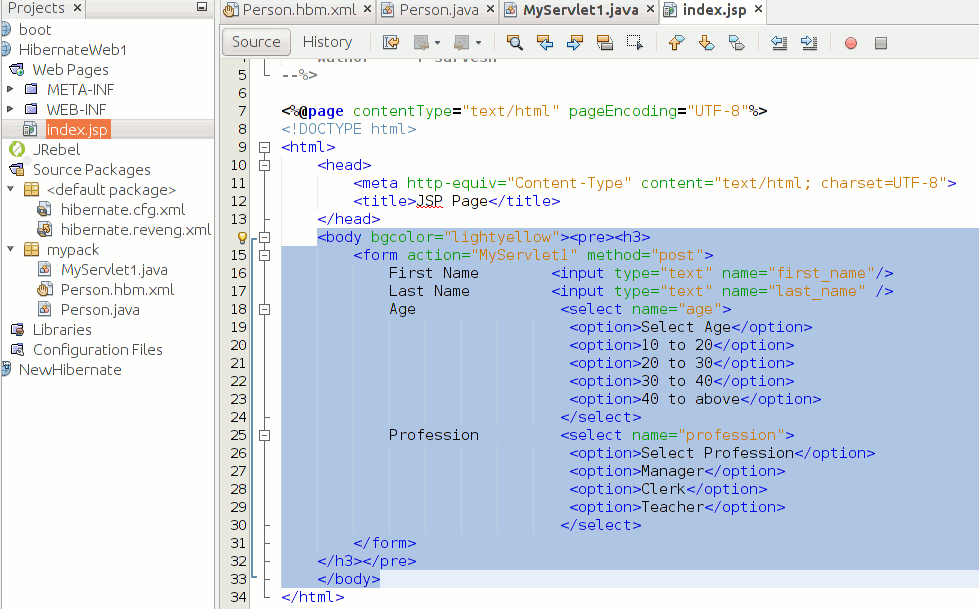The height and width of the screenshot is (609, 979).
Task: Close the Person.hbm.xml tab
Action: 366,10
